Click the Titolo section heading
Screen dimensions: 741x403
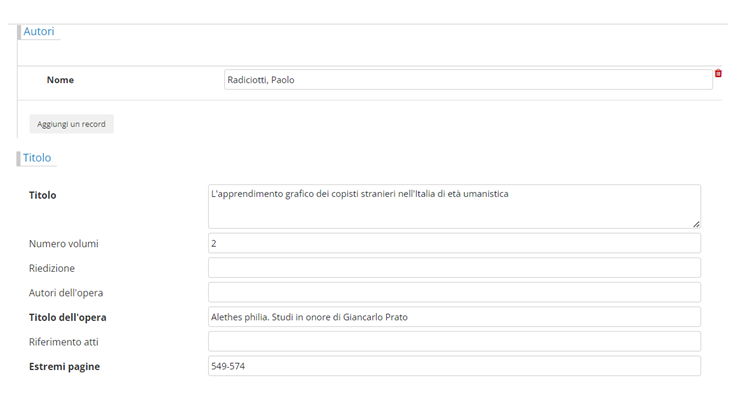point(37,158)
